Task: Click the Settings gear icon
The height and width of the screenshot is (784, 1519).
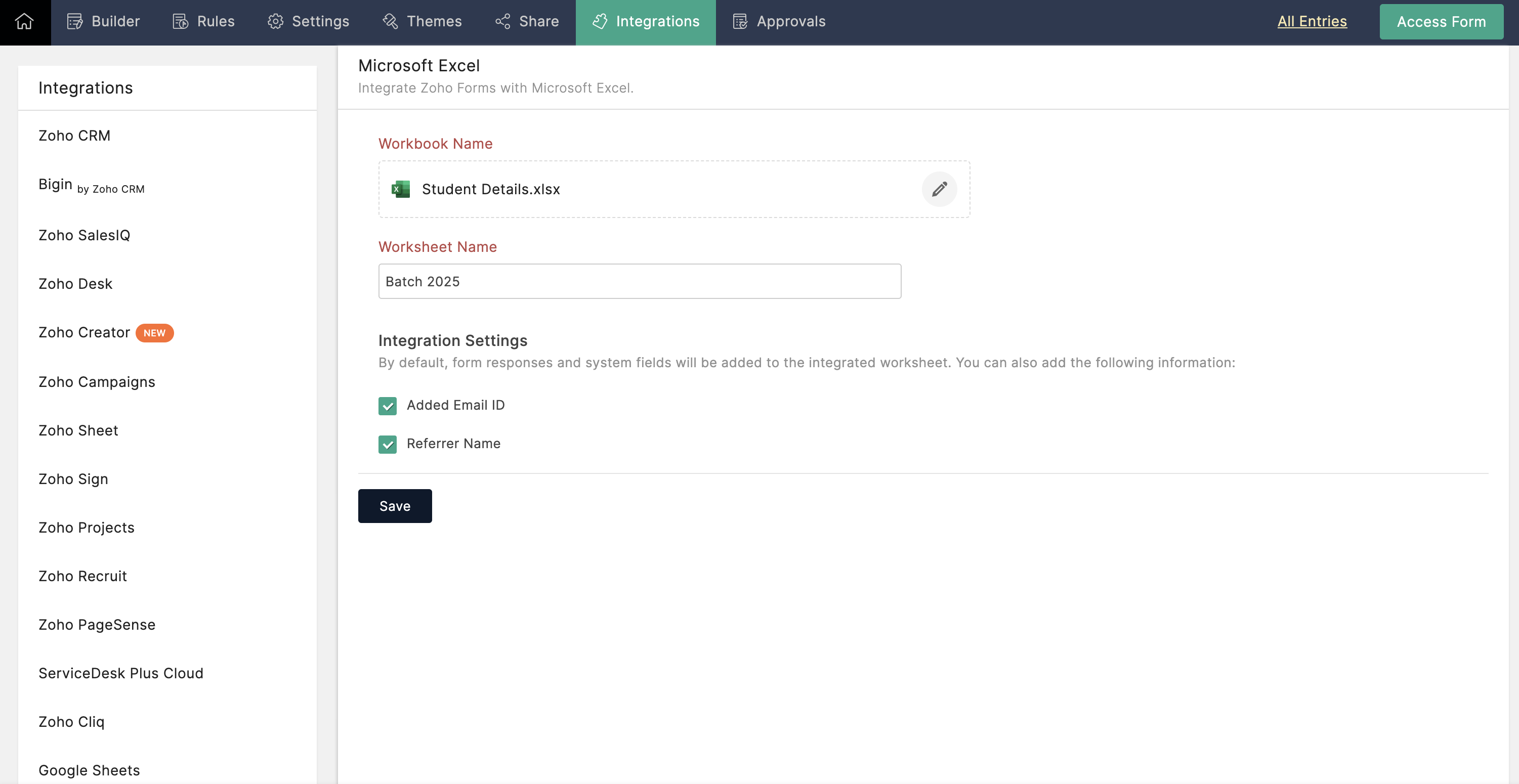Action: 275,22
